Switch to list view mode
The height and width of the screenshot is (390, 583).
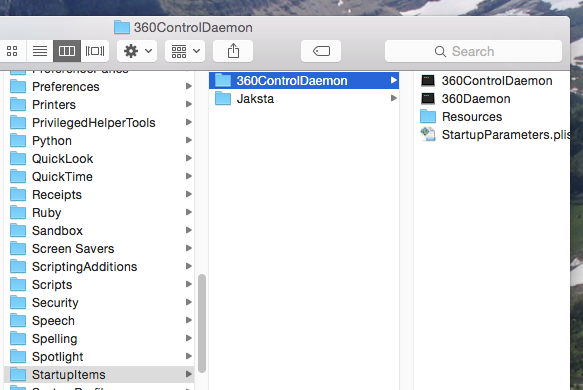[40, 51]
